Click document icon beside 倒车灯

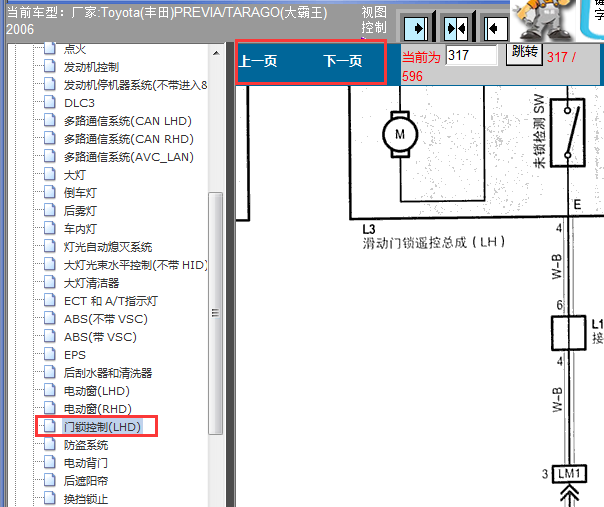click(50, 192)
